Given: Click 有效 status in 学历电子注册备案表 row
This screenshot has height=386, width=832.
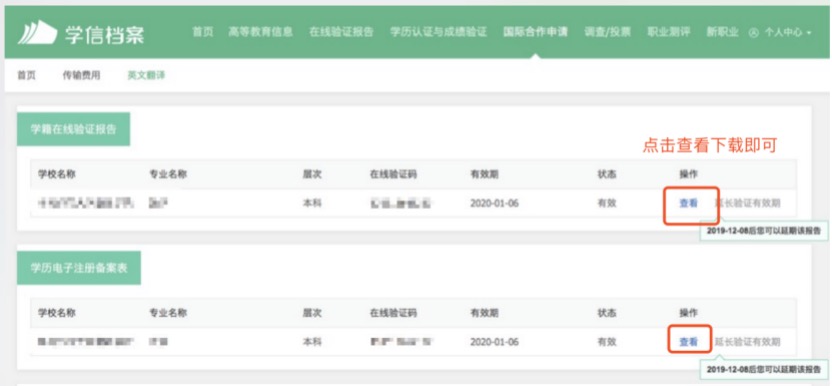Looking at the screenshot, I should pyautogui.click(x=606, y=342).
